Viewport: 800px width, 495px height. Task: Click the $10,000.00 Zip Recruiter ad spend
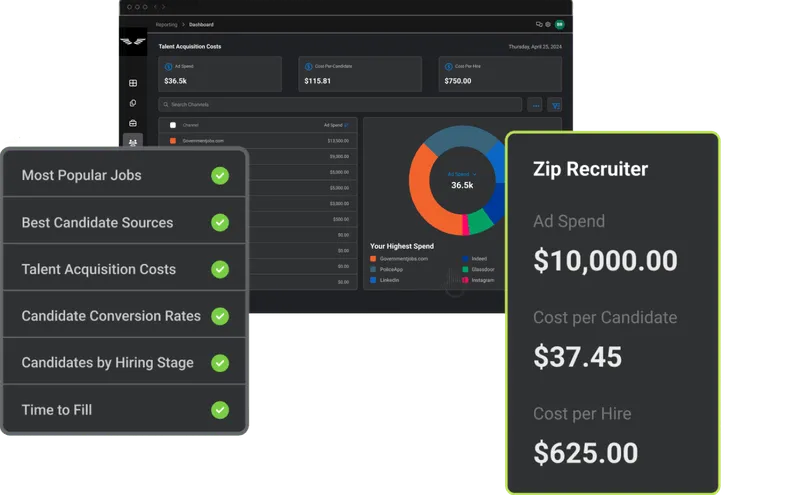tap(605, 261)
